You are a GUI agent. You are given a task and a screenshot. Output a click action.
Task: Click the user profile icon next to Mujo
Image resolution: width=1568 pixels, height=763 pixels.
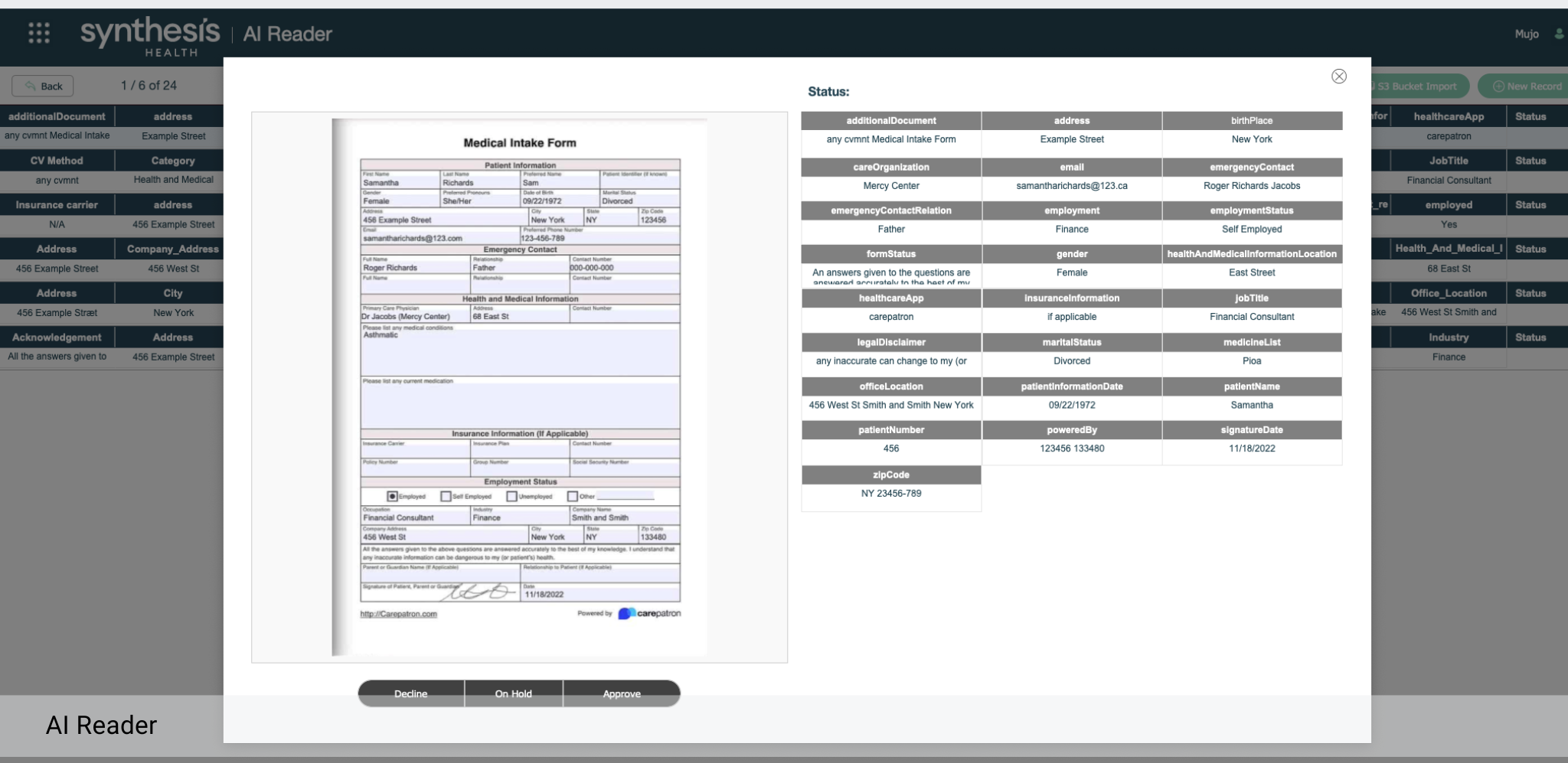[1559, 34]
